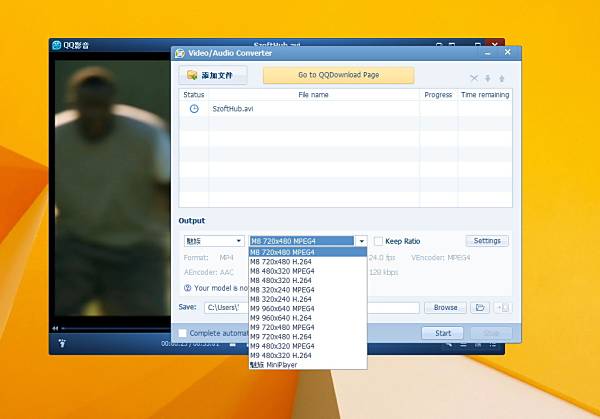Image resolution: width=600 pixels, height=419 pixels.
Task: Toggle the Keep Ratio checkbox
Action: [x=378, y=241]
